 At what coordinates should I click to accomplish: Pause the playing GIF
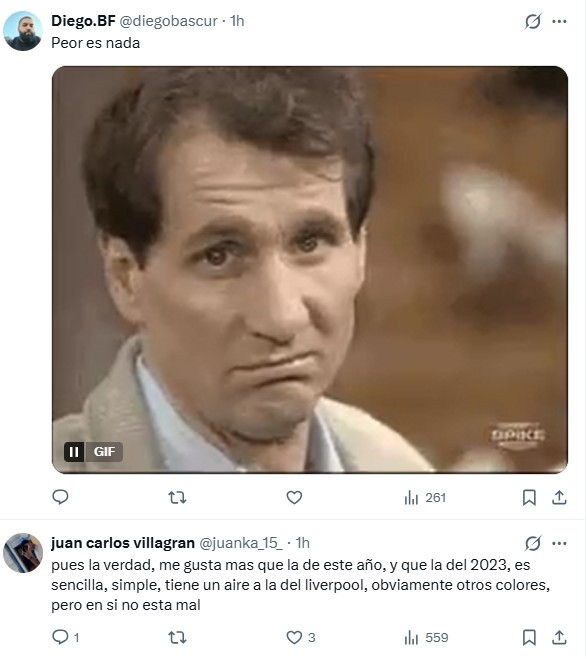coord(74,452)
